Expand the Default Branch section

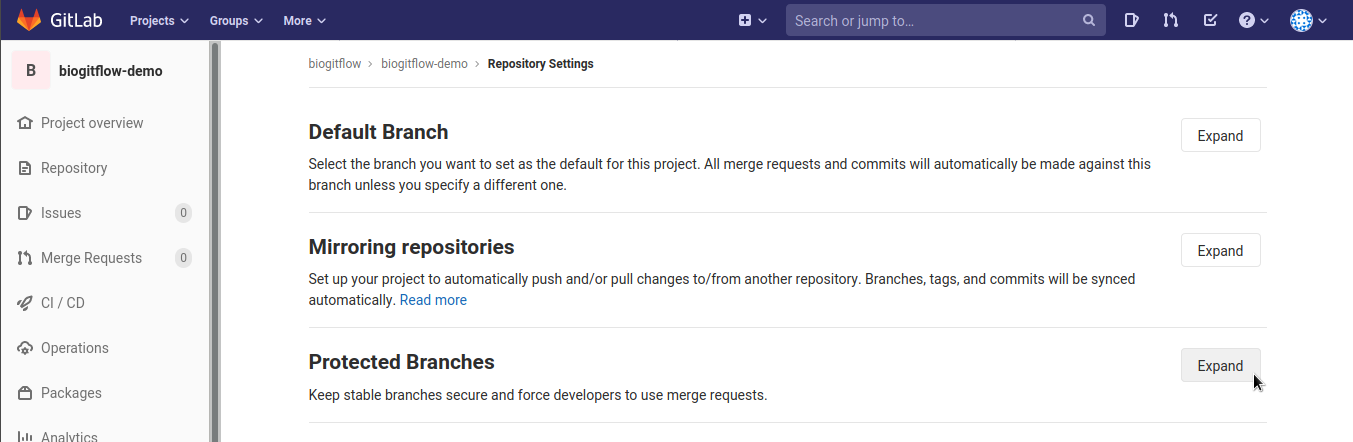point(1220,136)
